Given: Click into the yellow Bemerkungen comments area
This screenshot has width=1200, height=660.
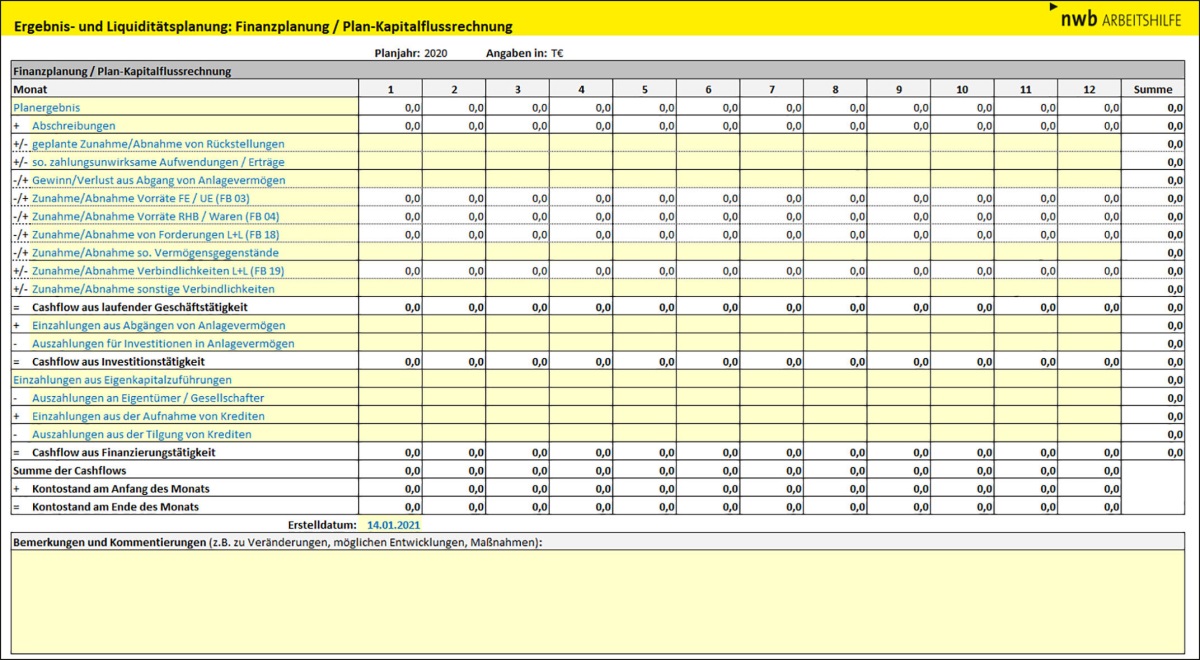Looking at the screenshot, I should click(x=600, y=600).
